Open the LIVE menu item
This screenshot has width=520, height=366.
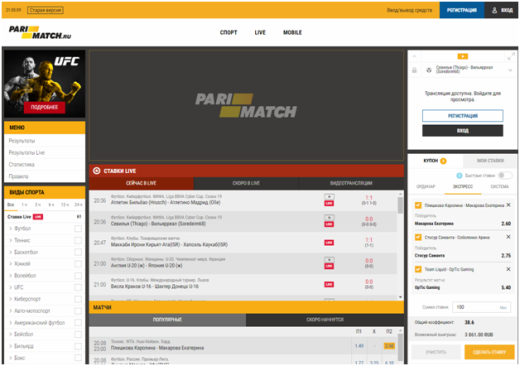(260, 32)
